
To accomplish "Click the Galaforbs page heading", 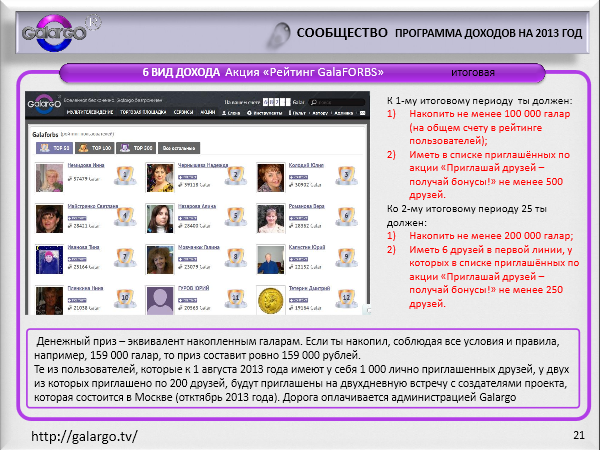I will (x=45, y=135).
